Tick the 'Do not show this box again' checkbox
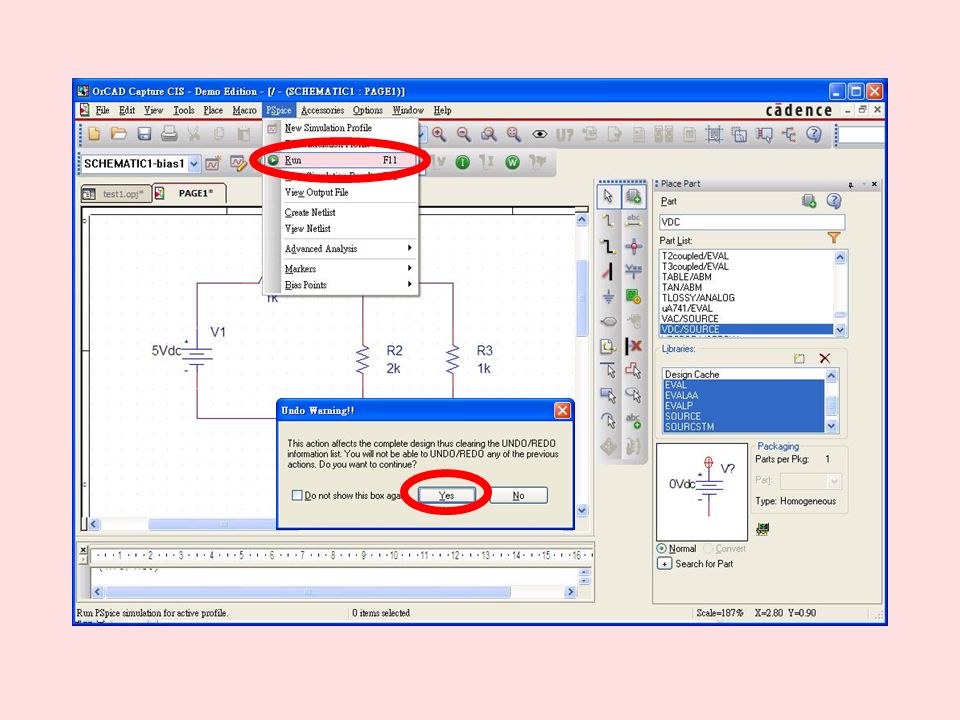960x720 pixels. [297, 495]
